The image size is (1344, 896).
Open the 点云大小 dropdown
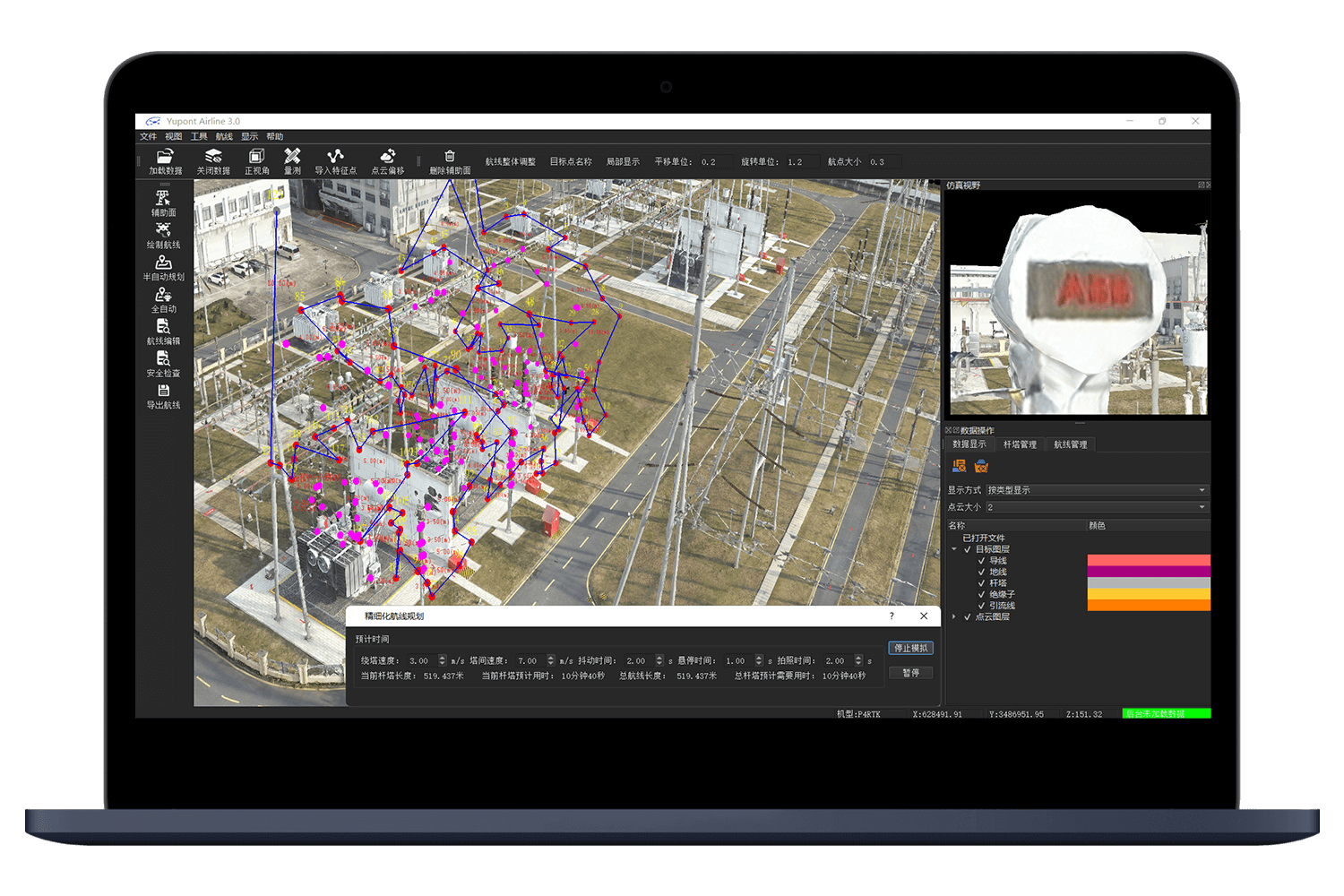(1097, 507)
